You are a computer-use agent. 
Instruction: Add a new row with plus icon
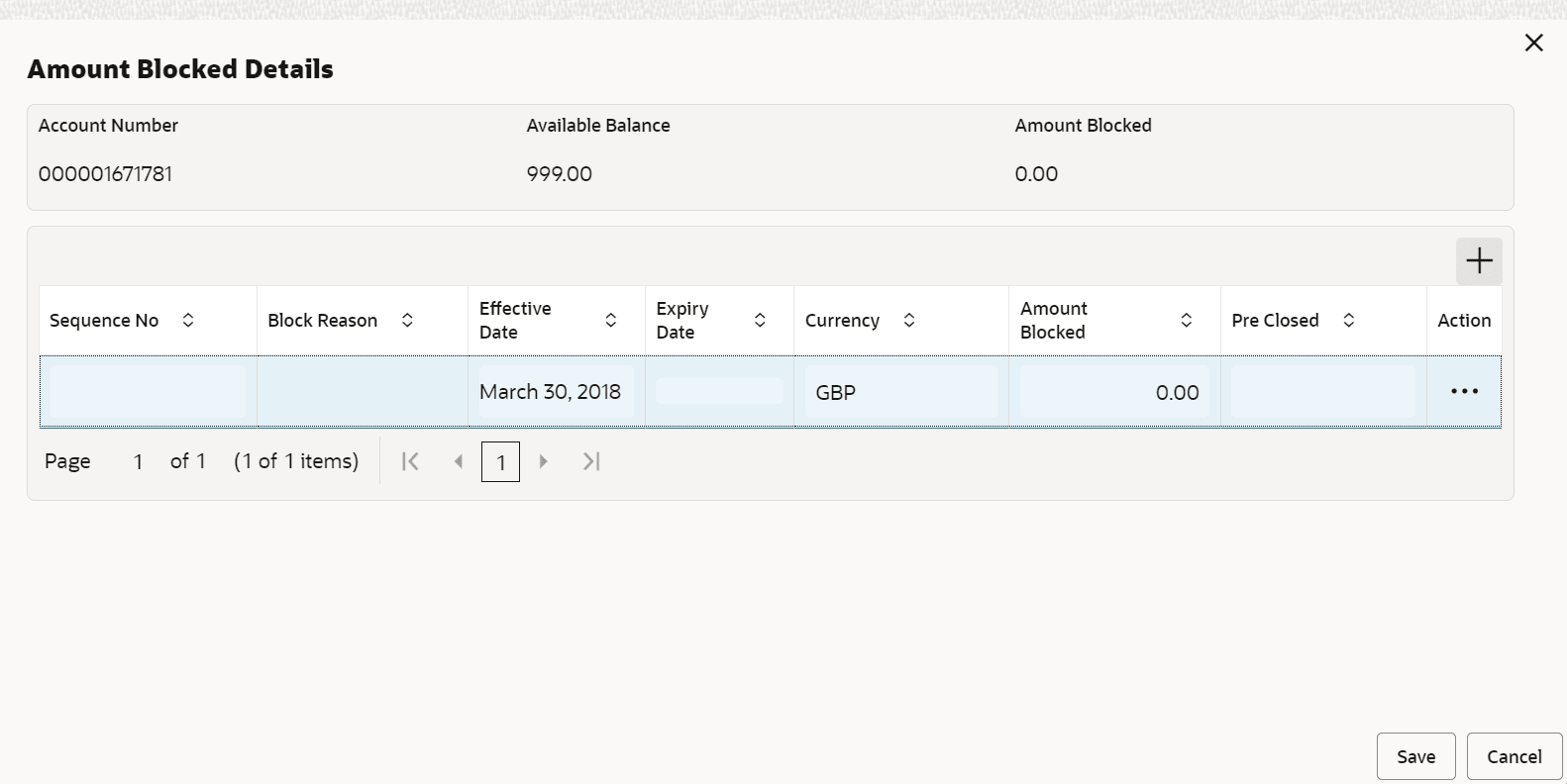(1479, 261)
